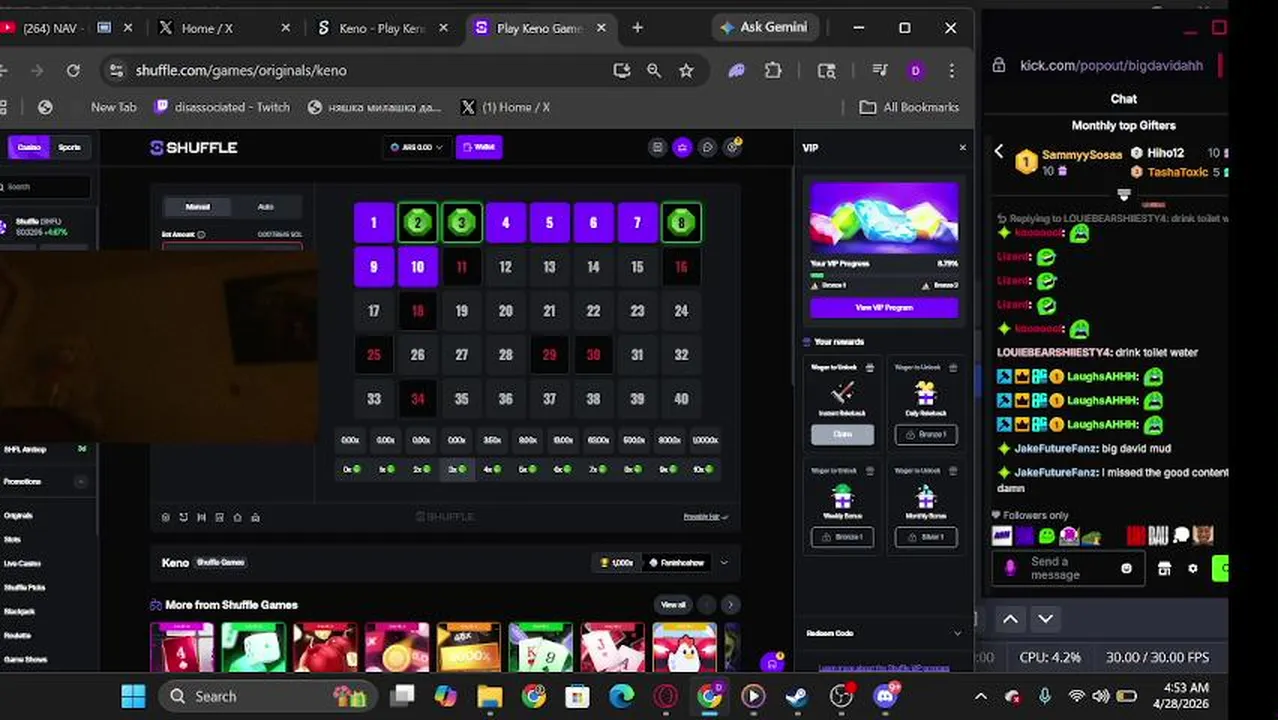Image resolution: width=1278 pixels, height=720 pixels.
Task: Click the second icon in Keno bottom toolbar
Action: click(183, 517)
